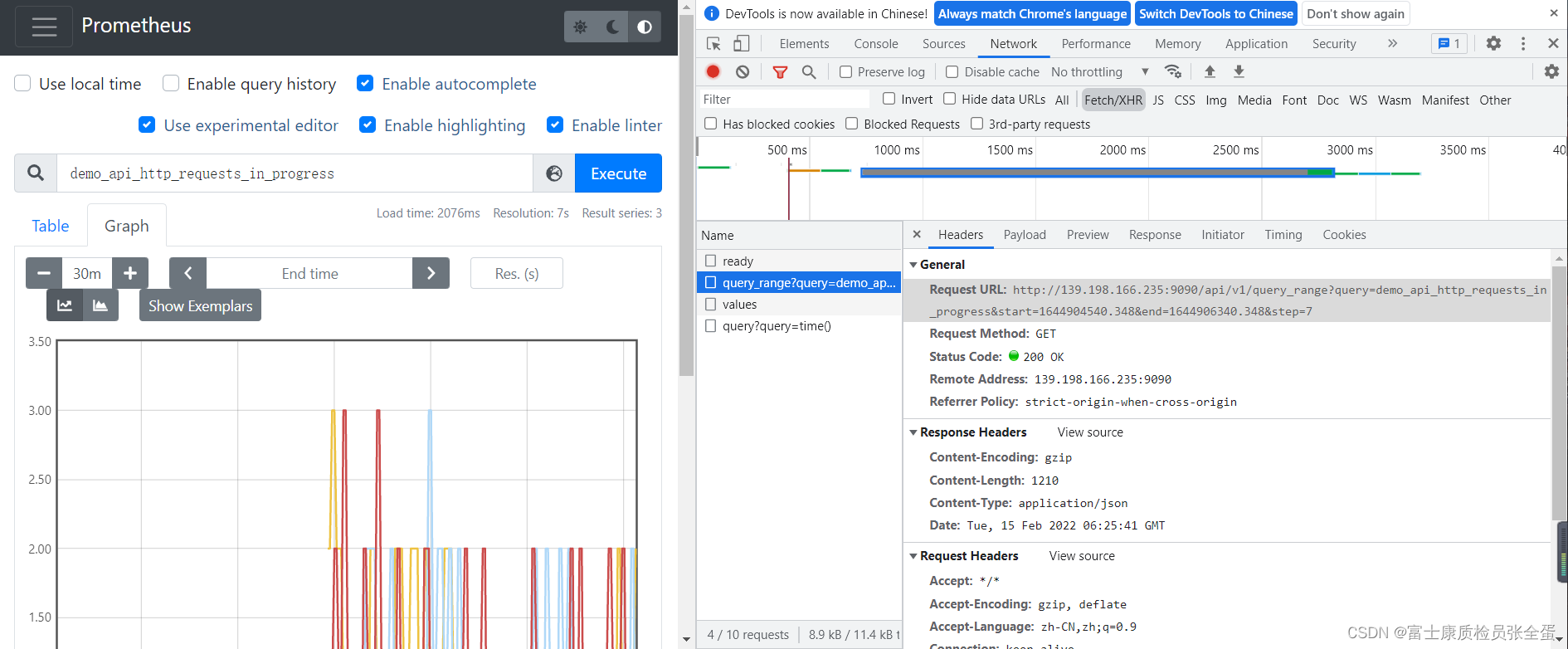Open the Cookies tab
The image size is (1568, 649).
coord(1344,235)
